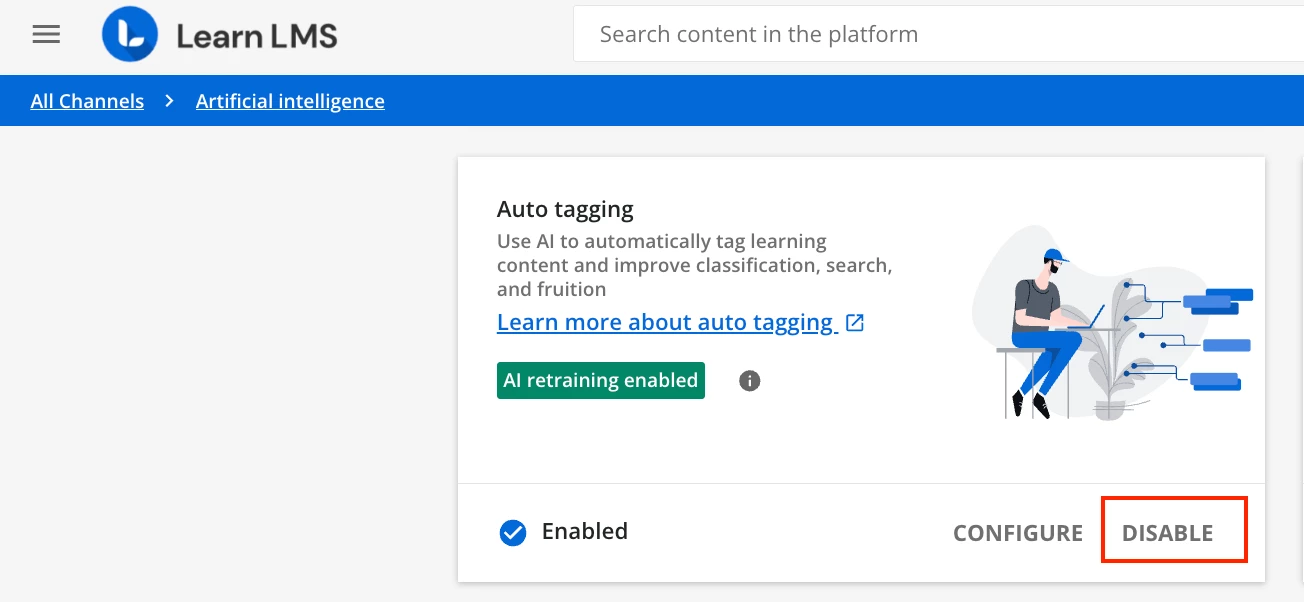The width and height of the screenshot is (1304, 602).
Task: Focus the Search content in the platform field
Action: click(x=930, y=35)
